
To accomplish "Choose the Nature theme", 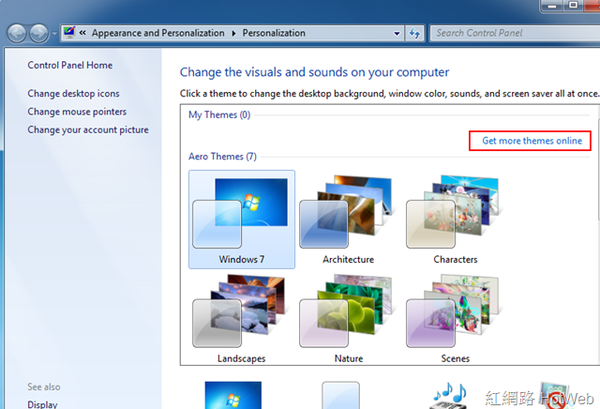I will click(348, 318).
